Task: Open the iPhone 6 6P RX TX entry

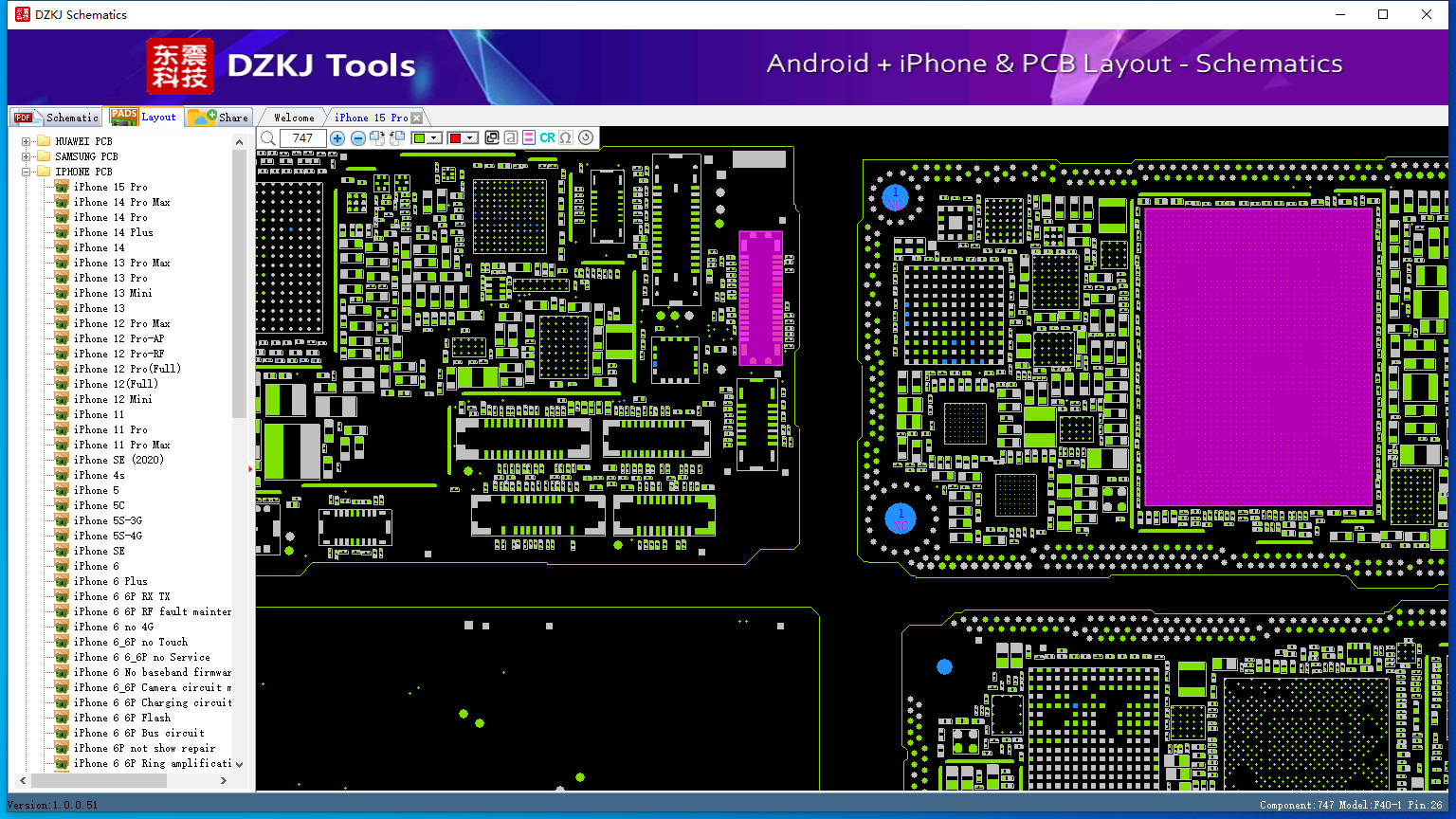Action: tap(122, 596)
